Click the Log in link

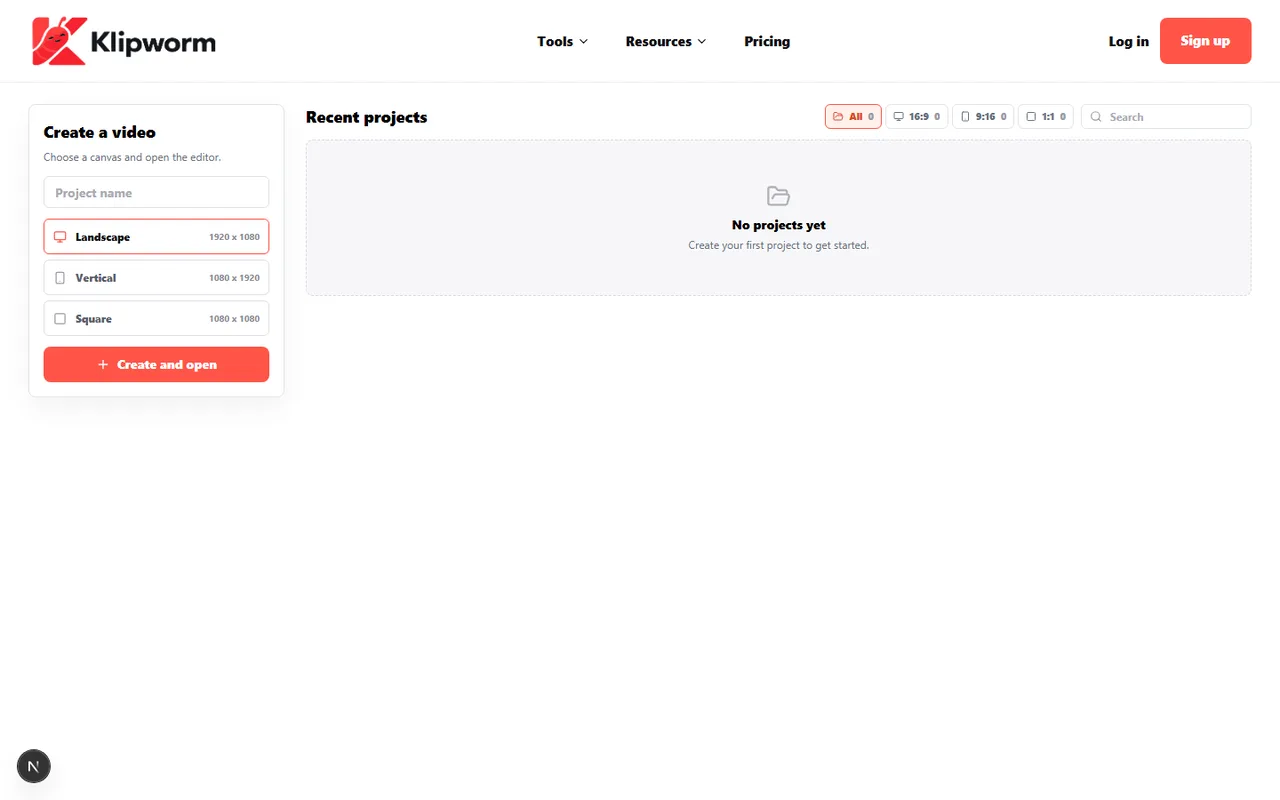click(x=1128, y=41)
